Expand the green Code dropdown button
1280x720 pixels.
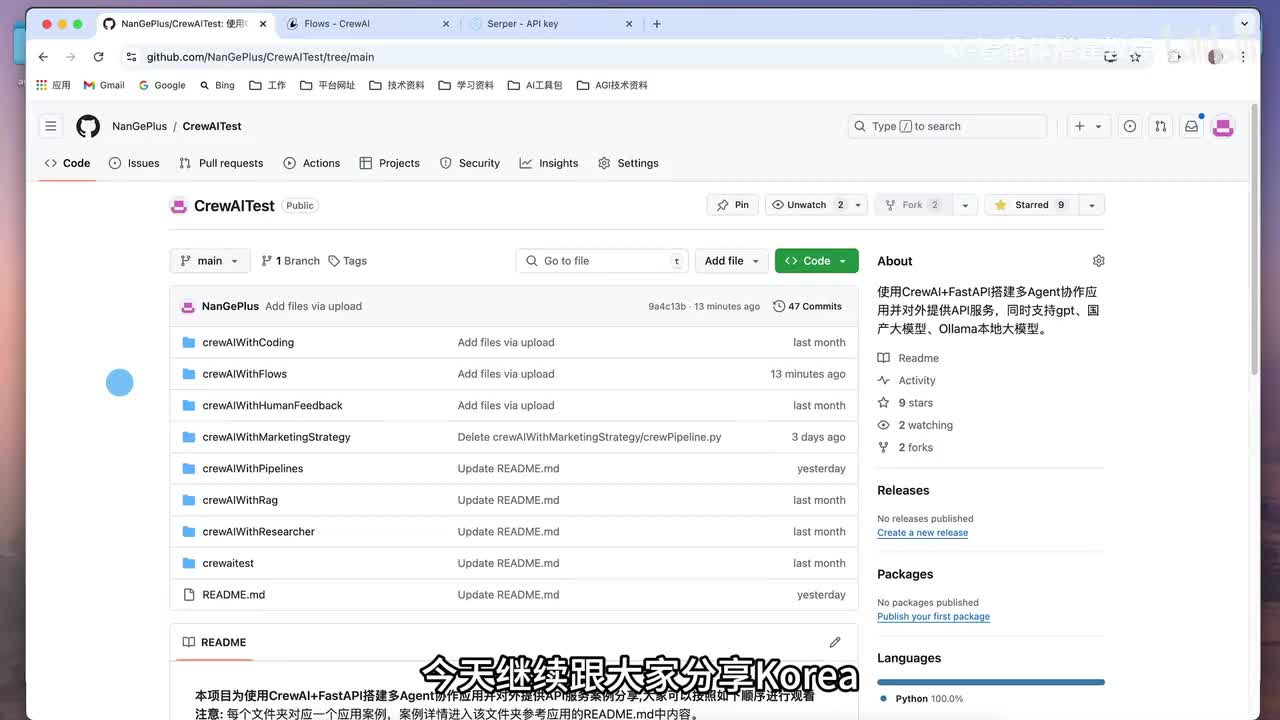pos(816,261)
